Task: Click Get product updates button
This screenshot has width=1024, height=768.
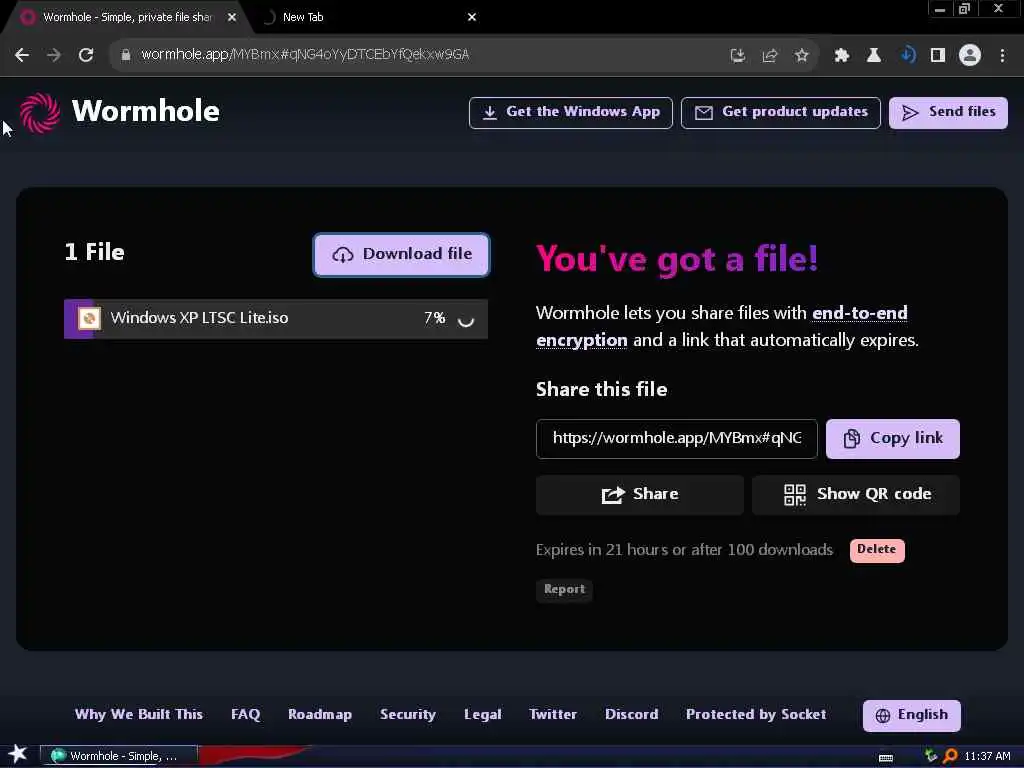Action: pyautogui.click(x=780, y=113)
